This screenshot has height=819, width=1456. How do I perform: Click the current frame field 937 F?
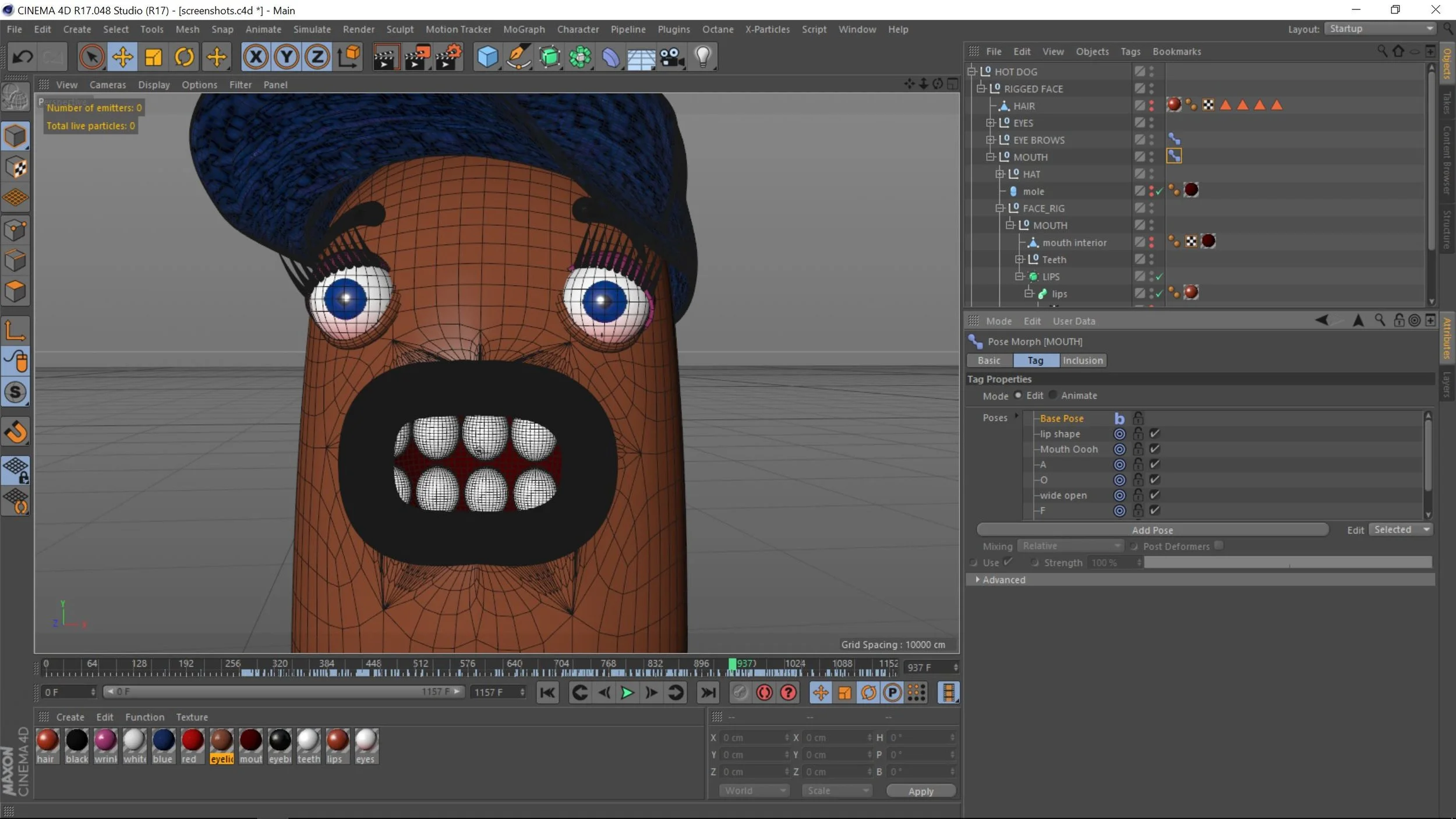pos(930,668)
